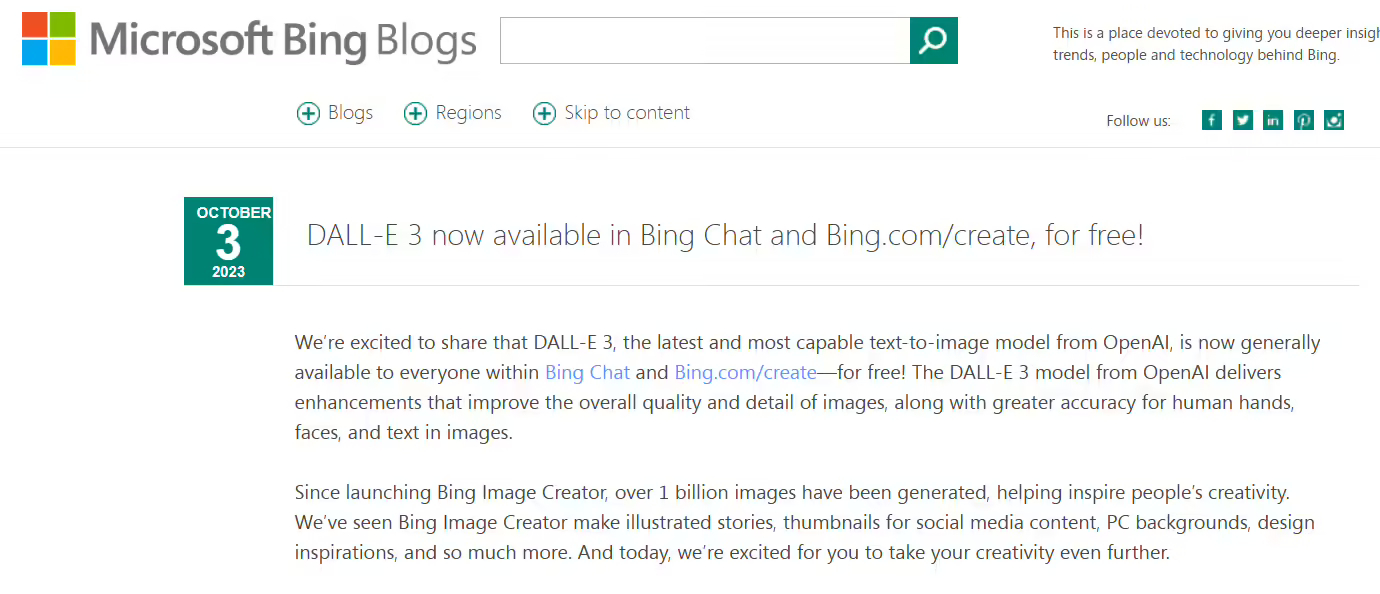Image resolution: width=1380 pixels, height=594 pixels.
Task: Open the Bing.com/create link
Action: click(x=745, y=372)
